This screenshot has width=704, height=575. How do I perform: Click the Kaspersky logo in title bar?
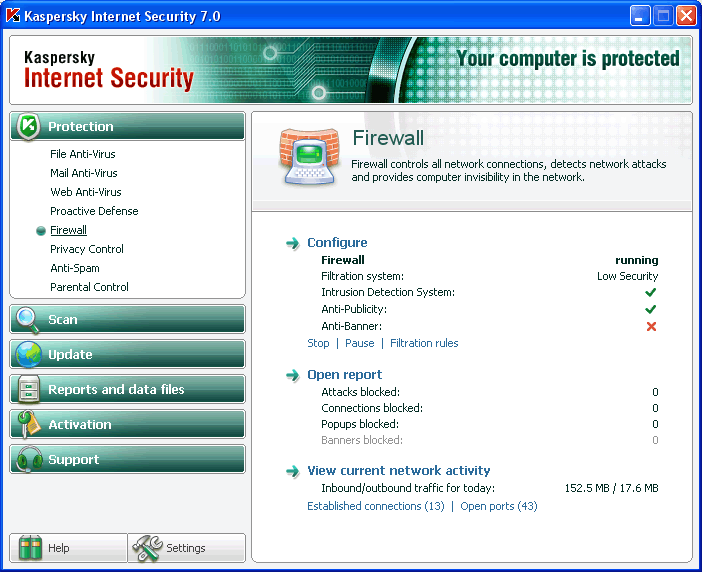pos(13,16)
